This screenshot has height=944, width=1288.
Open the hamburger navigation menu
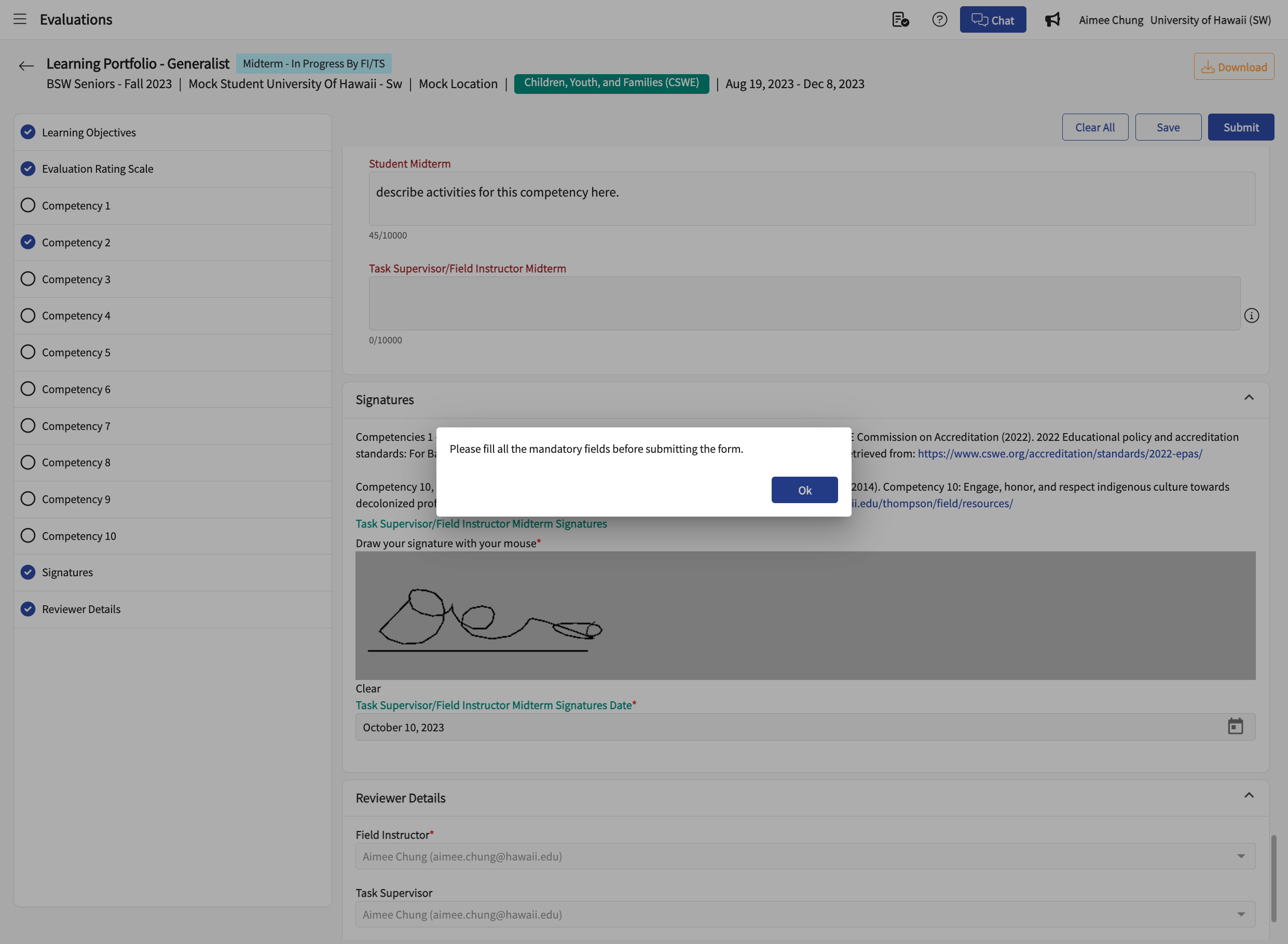(20, 19)
